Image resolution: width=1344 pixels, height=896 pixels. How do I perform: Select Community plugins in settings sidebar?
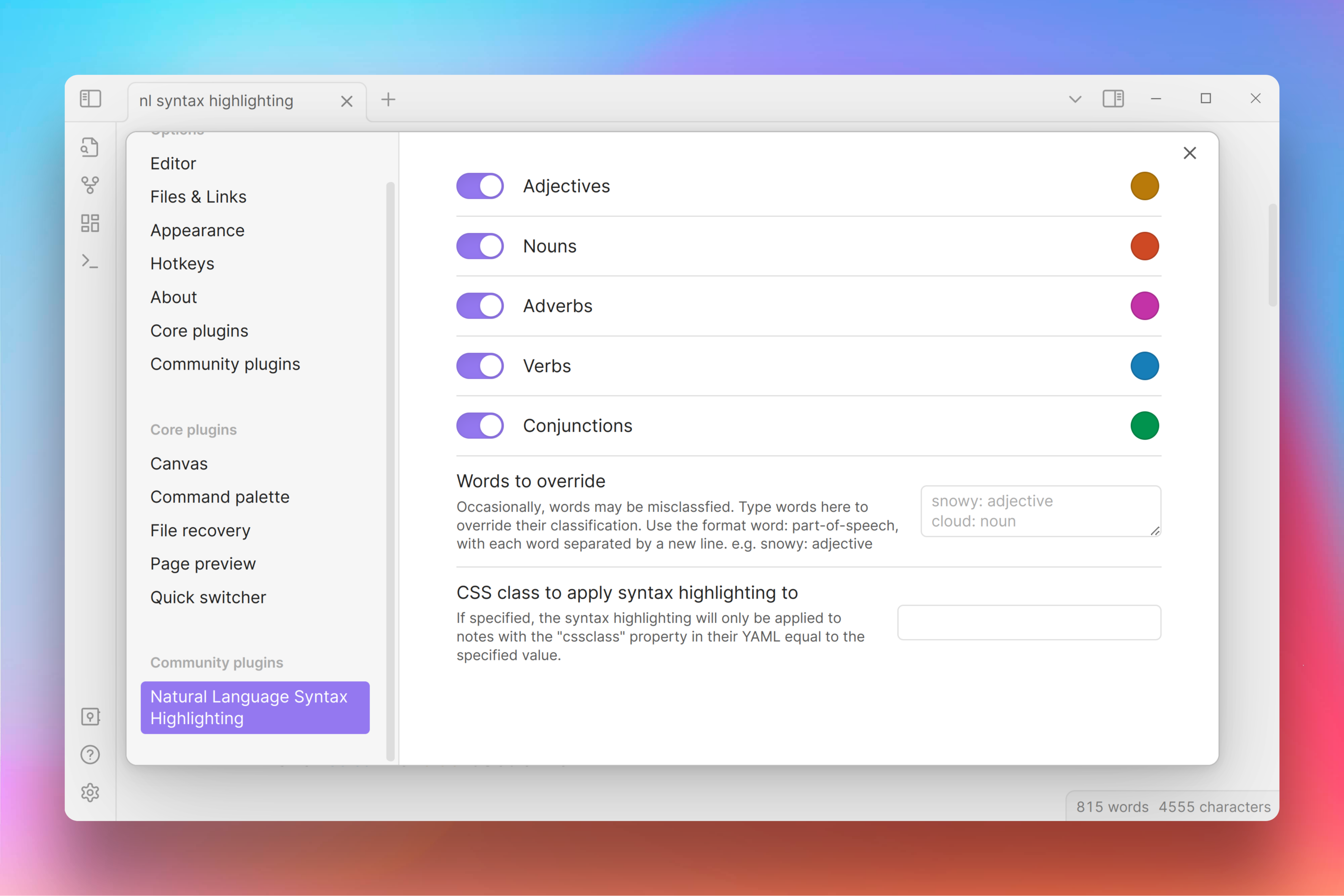[225, 364]
